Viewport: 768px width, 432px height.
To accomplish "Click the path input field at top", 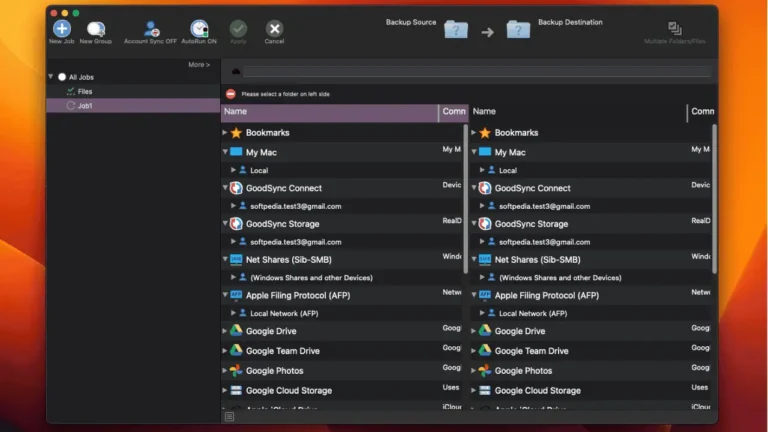I will pos(477,72).
